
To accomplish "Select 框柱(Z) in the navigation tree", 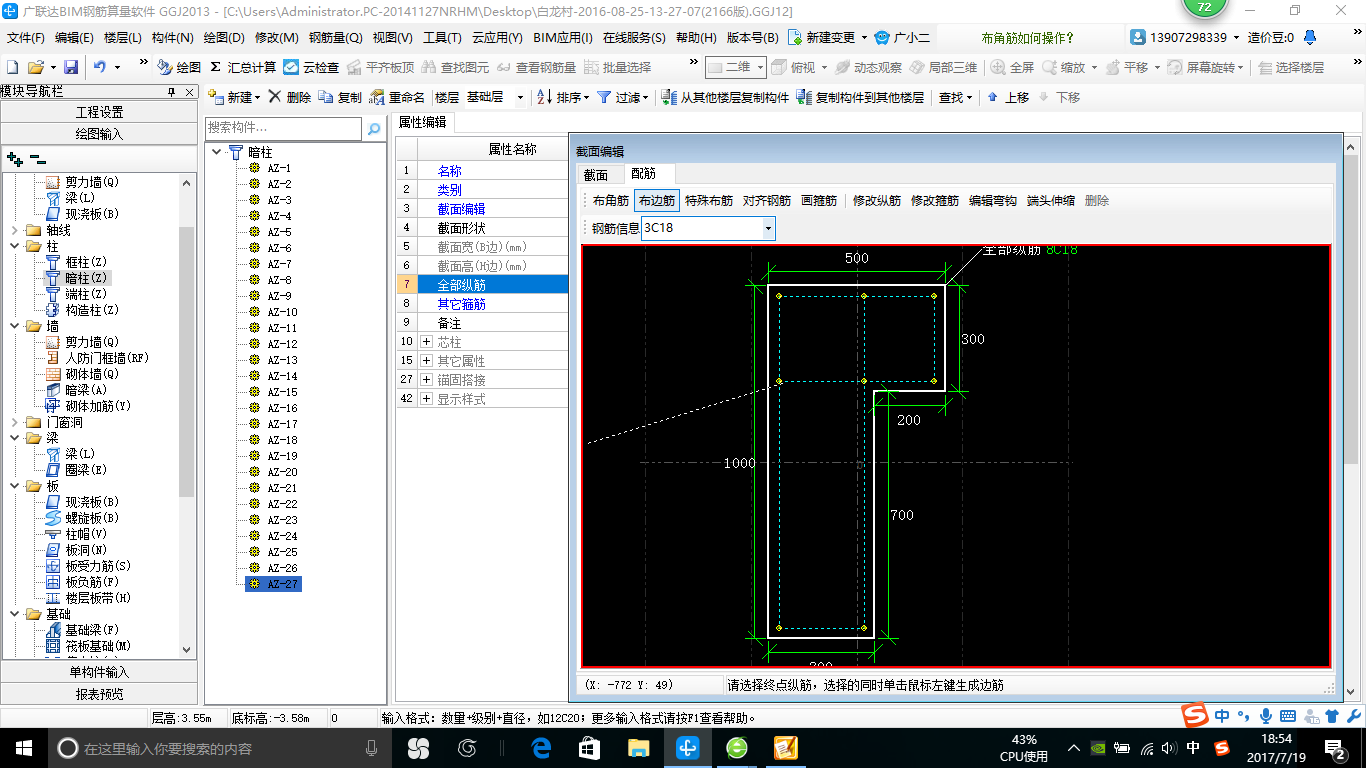I will click(x=85, y=262).
